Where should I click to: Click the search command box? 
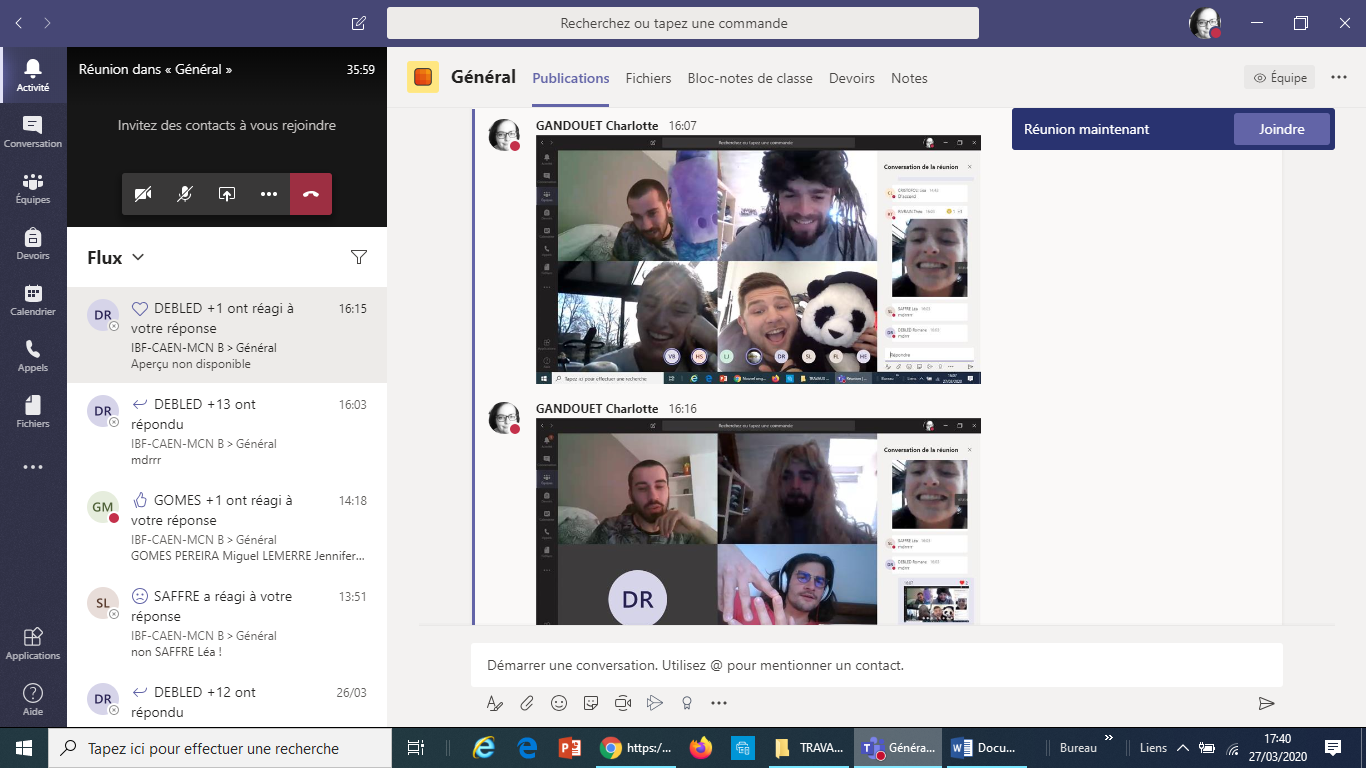point(683,23)
